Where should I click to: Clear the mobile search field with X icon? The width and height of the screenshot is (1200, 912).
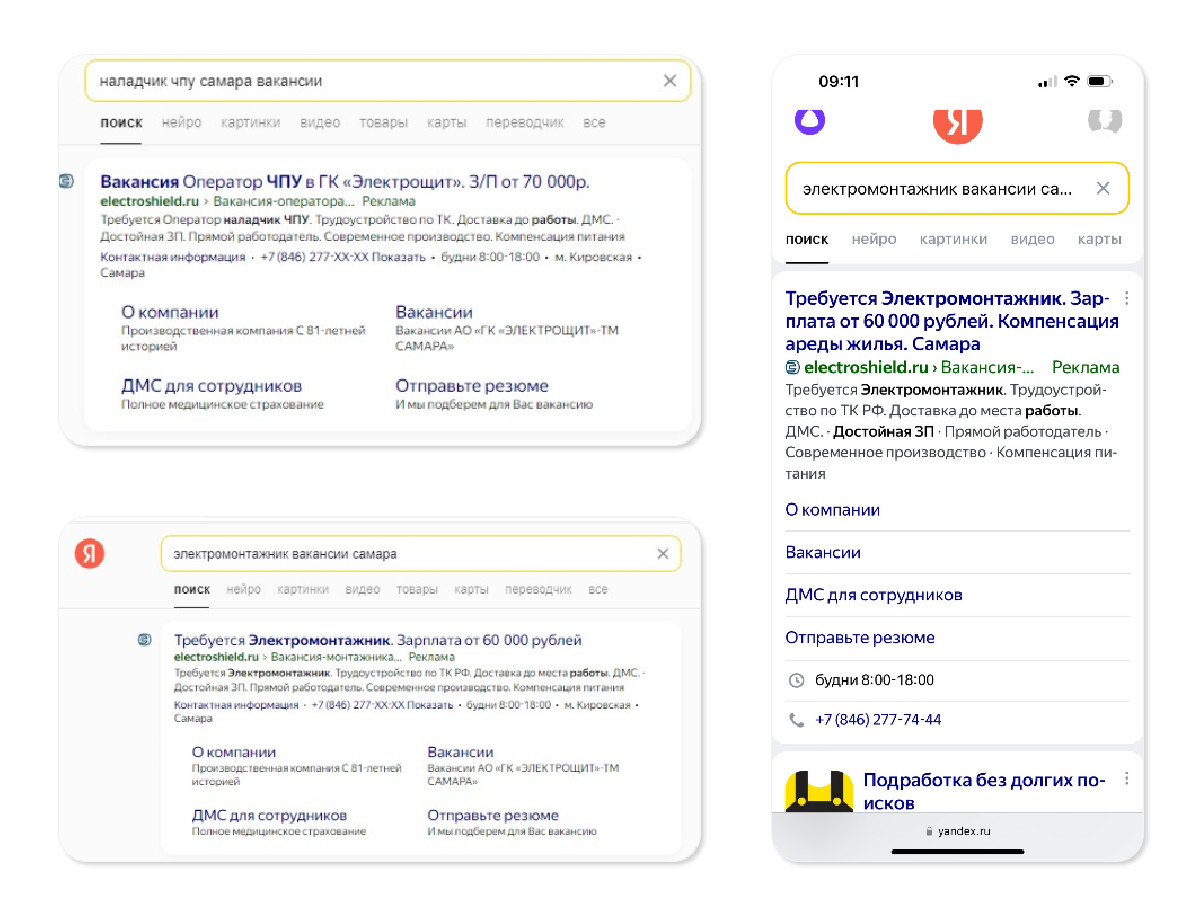tap(1103, 188)
